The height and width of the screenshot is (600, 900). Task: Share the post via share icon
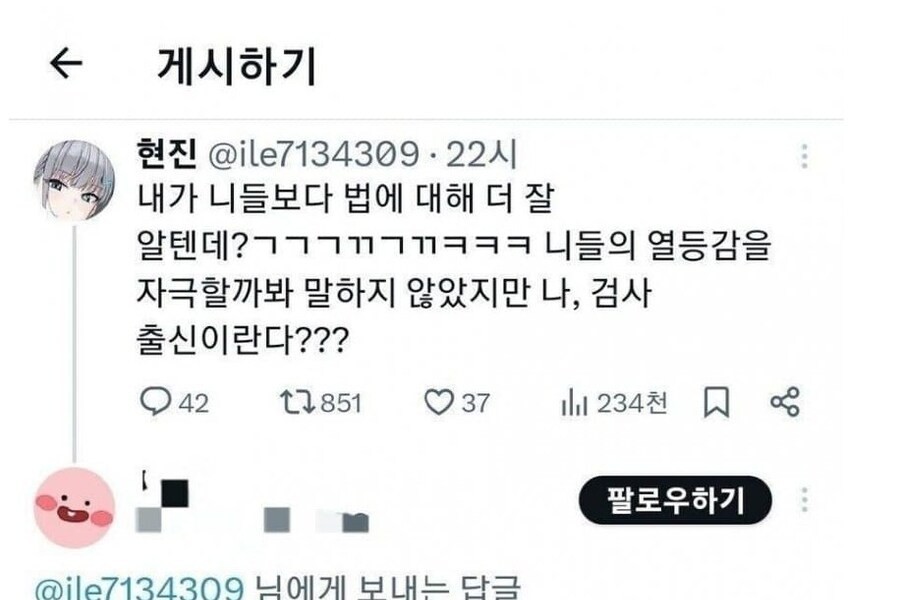(x=785, y=401)
